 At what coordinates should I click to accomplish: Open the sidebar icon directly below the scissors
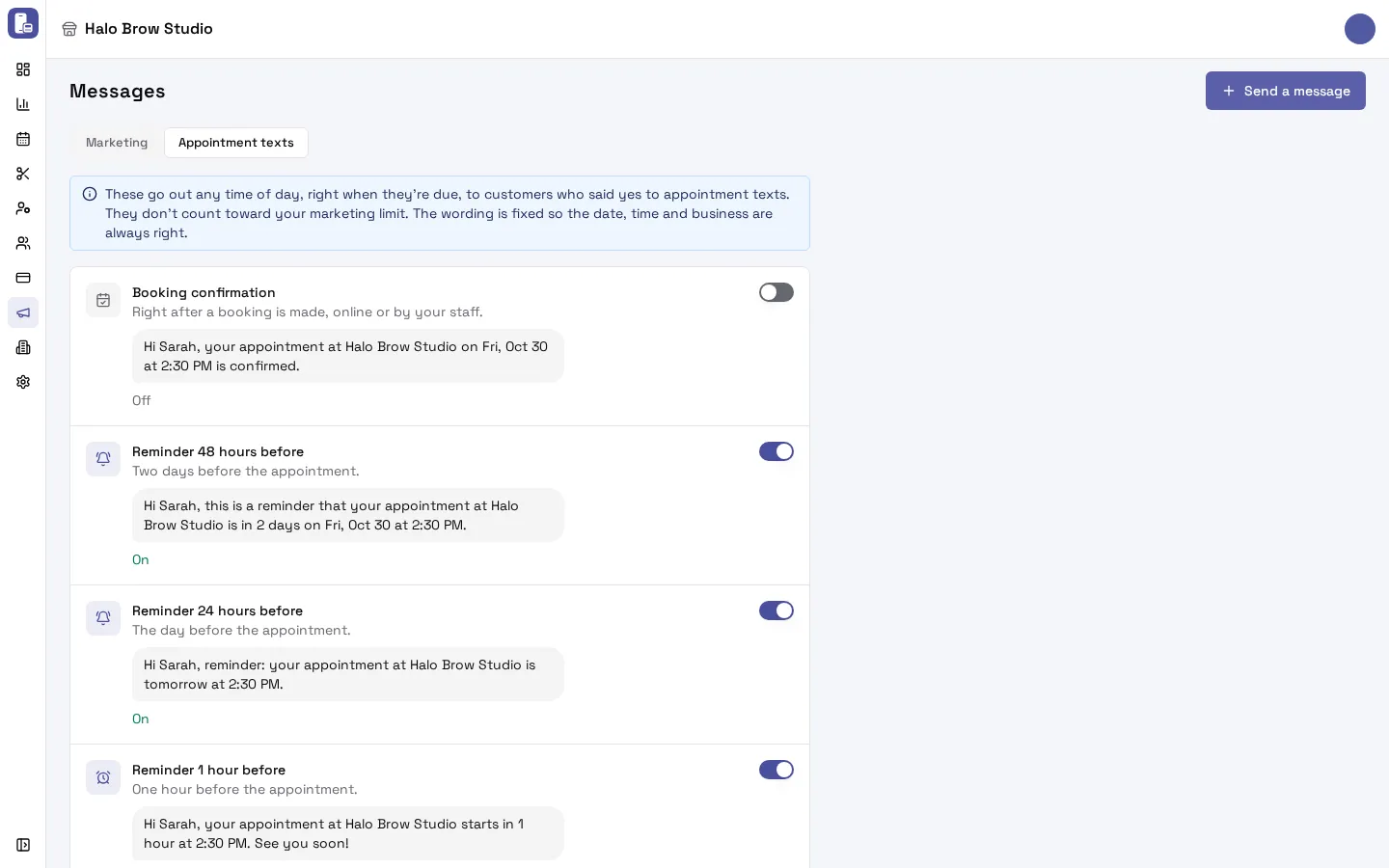click(x=23, y=208)
